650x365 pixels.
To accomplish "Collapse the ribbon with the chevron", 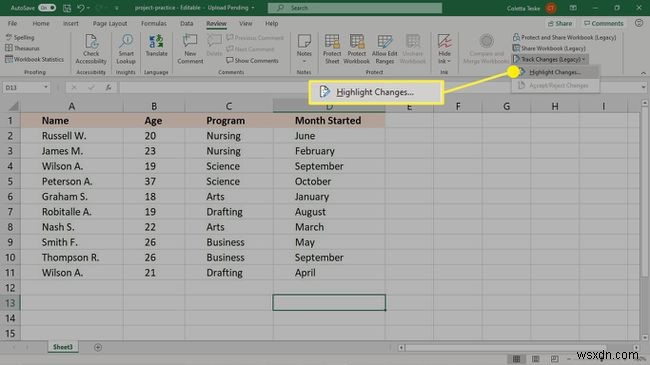I will pyautogui.click(x=643, y=73).
